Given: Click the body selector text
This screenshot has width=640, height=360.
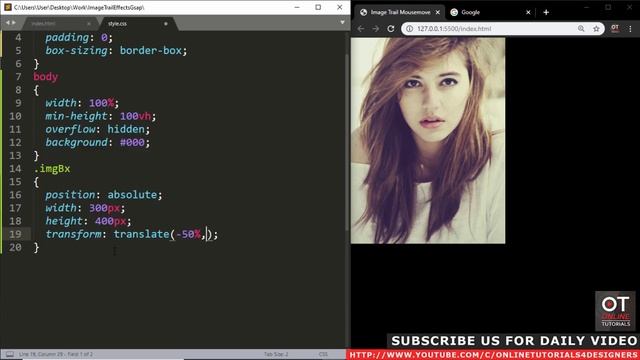Looking at the screenshot, I should pos(46,77).
